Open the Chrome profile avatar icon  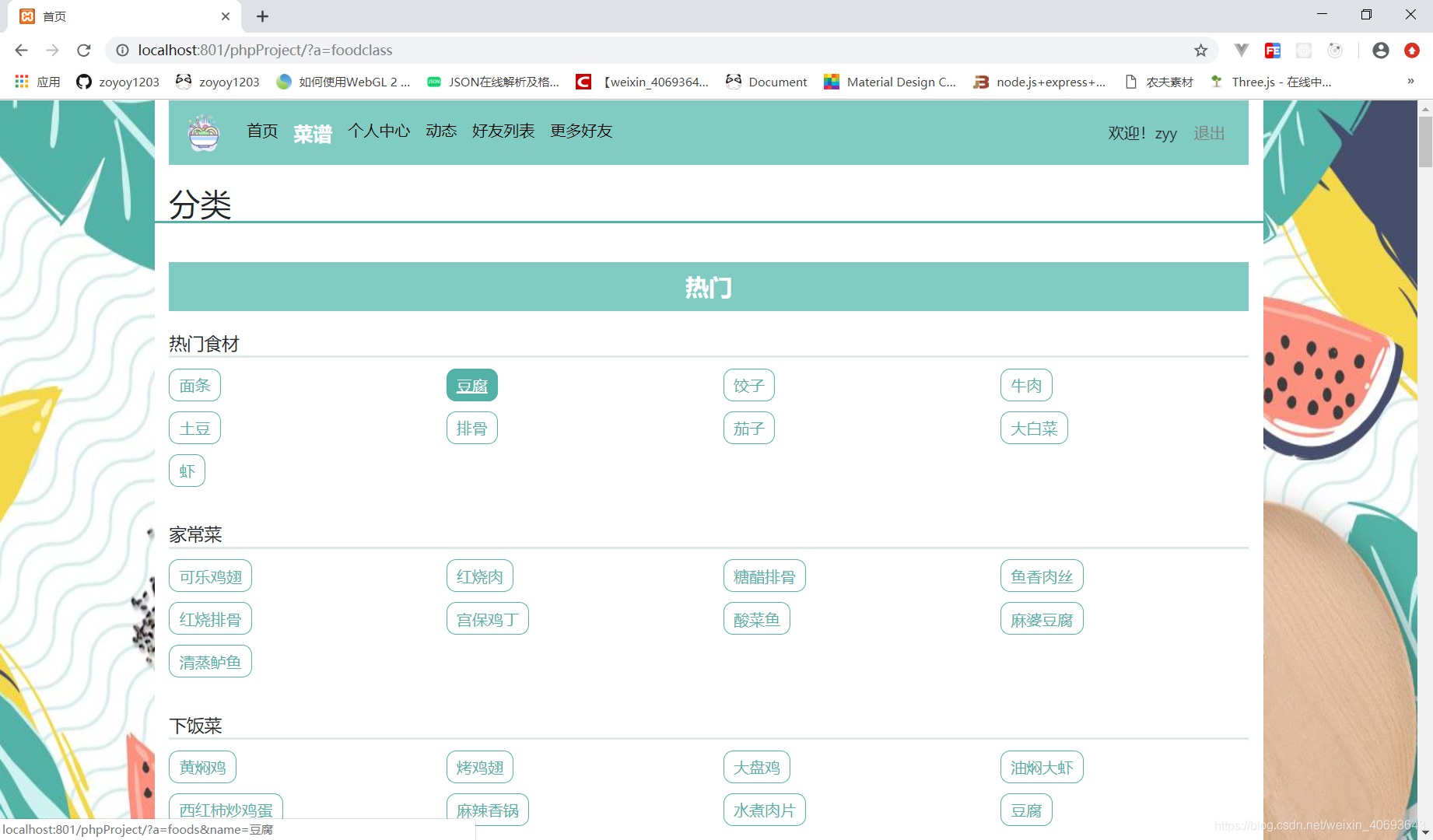[x=1381, y=50]
